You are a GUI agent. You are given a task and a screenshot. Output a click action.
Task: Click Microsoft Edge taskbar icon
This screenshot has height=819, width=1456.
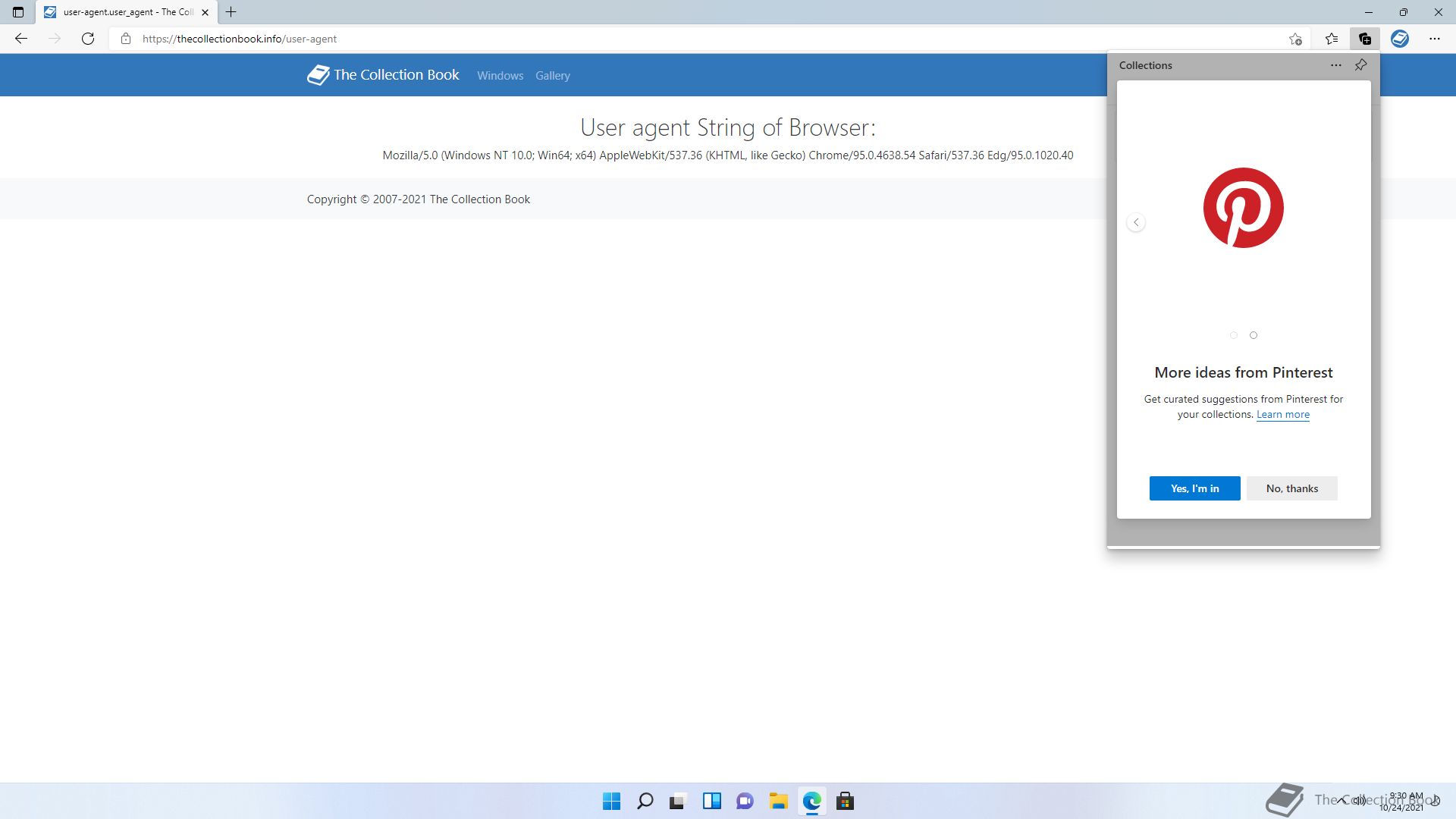tap(812, 802)
